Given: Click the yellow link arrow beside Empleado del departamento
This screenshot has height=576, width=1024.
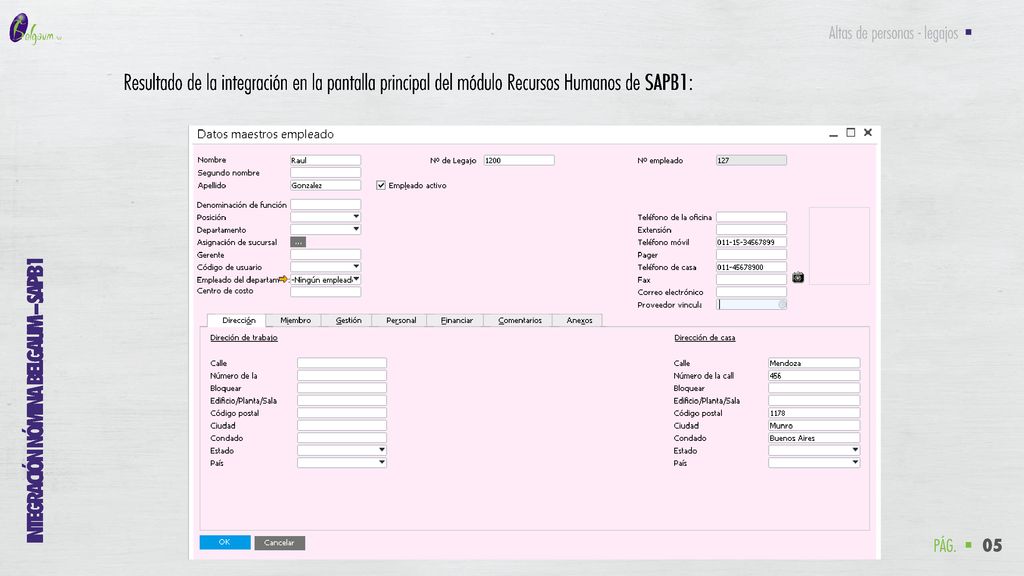Looking at the screenshot, I should 283,280.
